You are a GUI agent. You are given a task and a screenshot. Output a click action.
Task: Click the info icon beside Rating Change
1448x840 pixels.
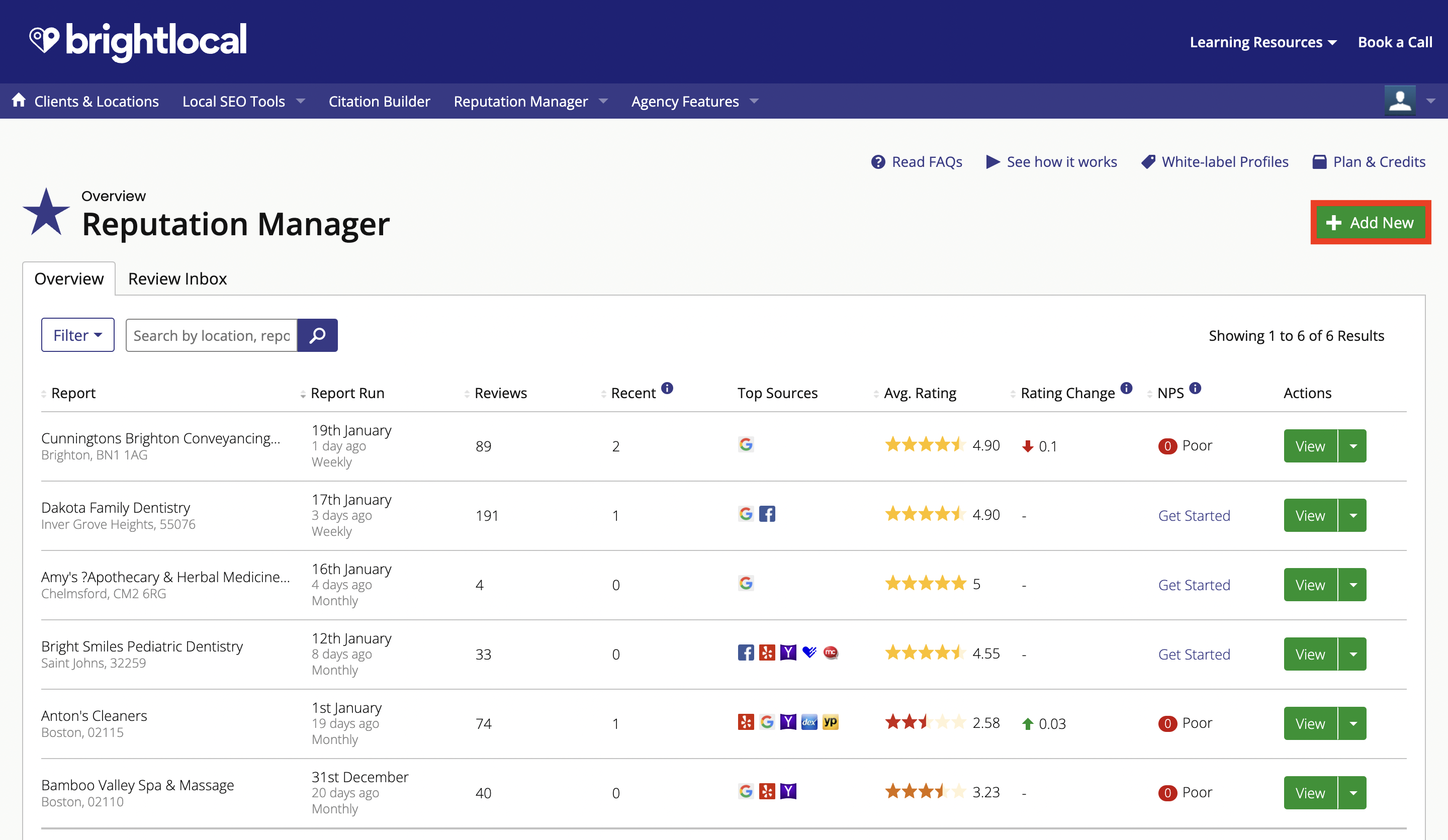1126,388
